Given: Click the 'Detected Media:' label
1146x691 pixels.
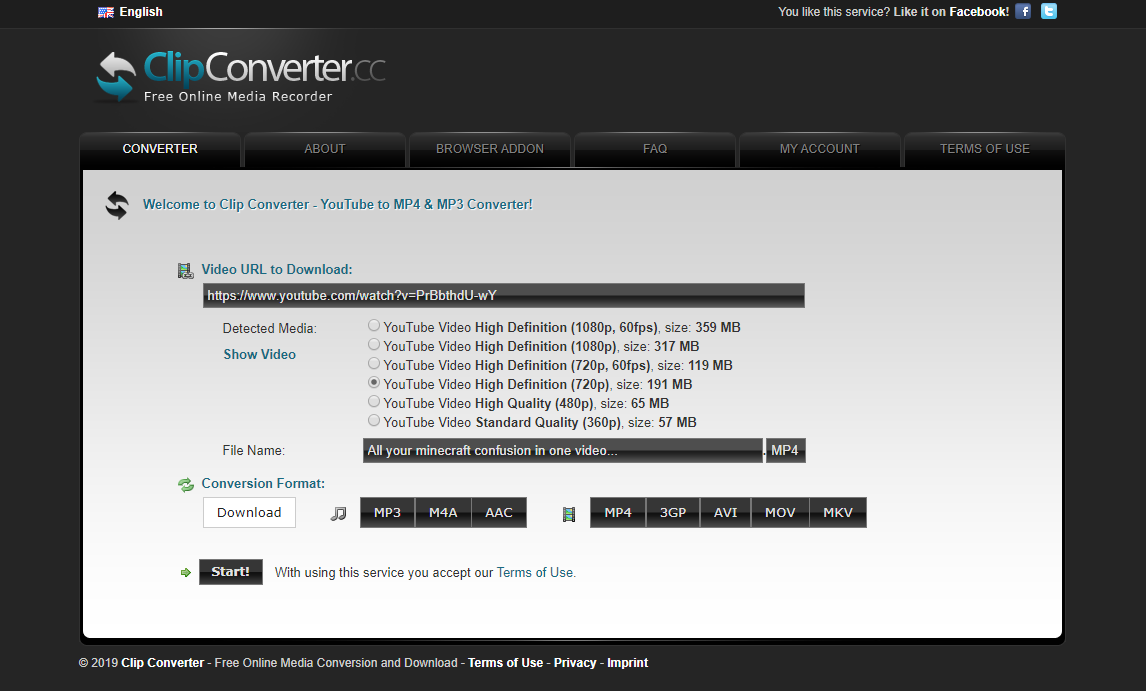Looking at the screenshot, I should click(x=270, y=329).
